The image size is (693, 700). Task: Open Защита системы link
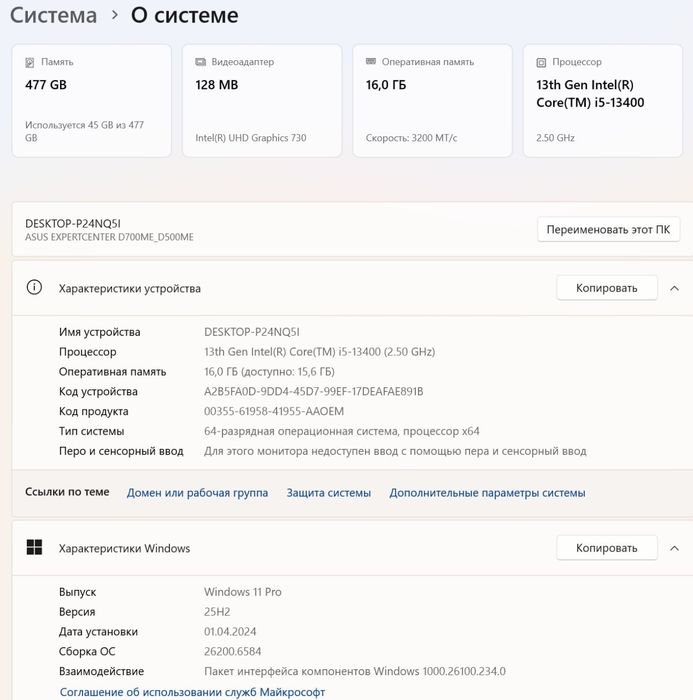328,493
